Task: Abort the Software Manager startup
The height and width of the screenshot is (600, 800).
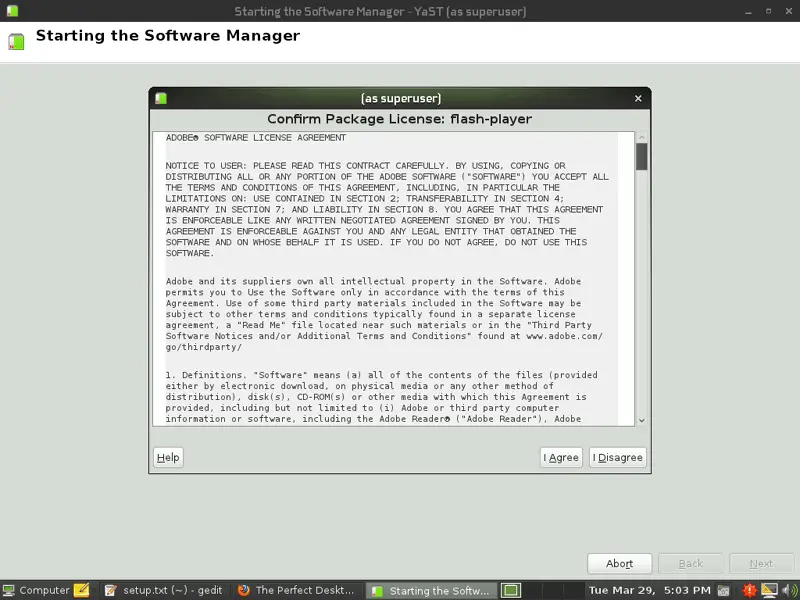Action: (x=619, y=564)
